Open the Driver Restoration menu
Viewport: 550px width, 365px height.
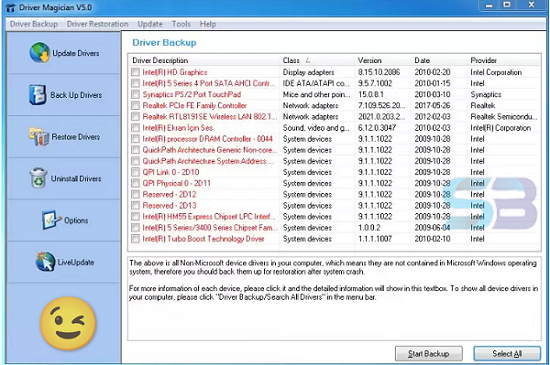98,24
